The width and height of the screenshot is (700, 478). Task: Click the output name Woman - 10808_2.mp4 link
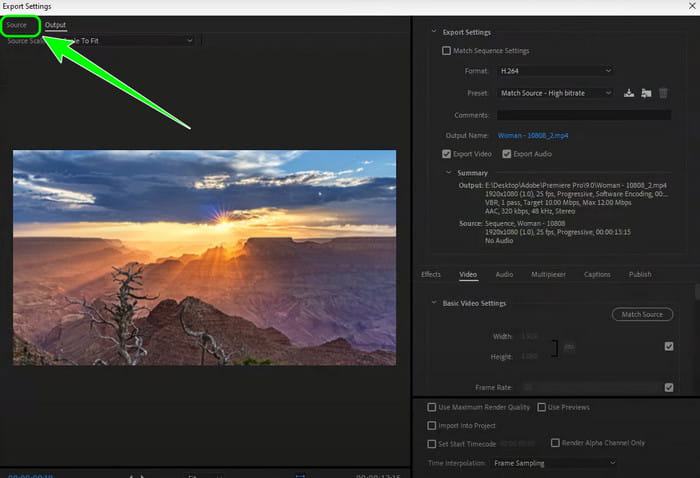[534, 135]
